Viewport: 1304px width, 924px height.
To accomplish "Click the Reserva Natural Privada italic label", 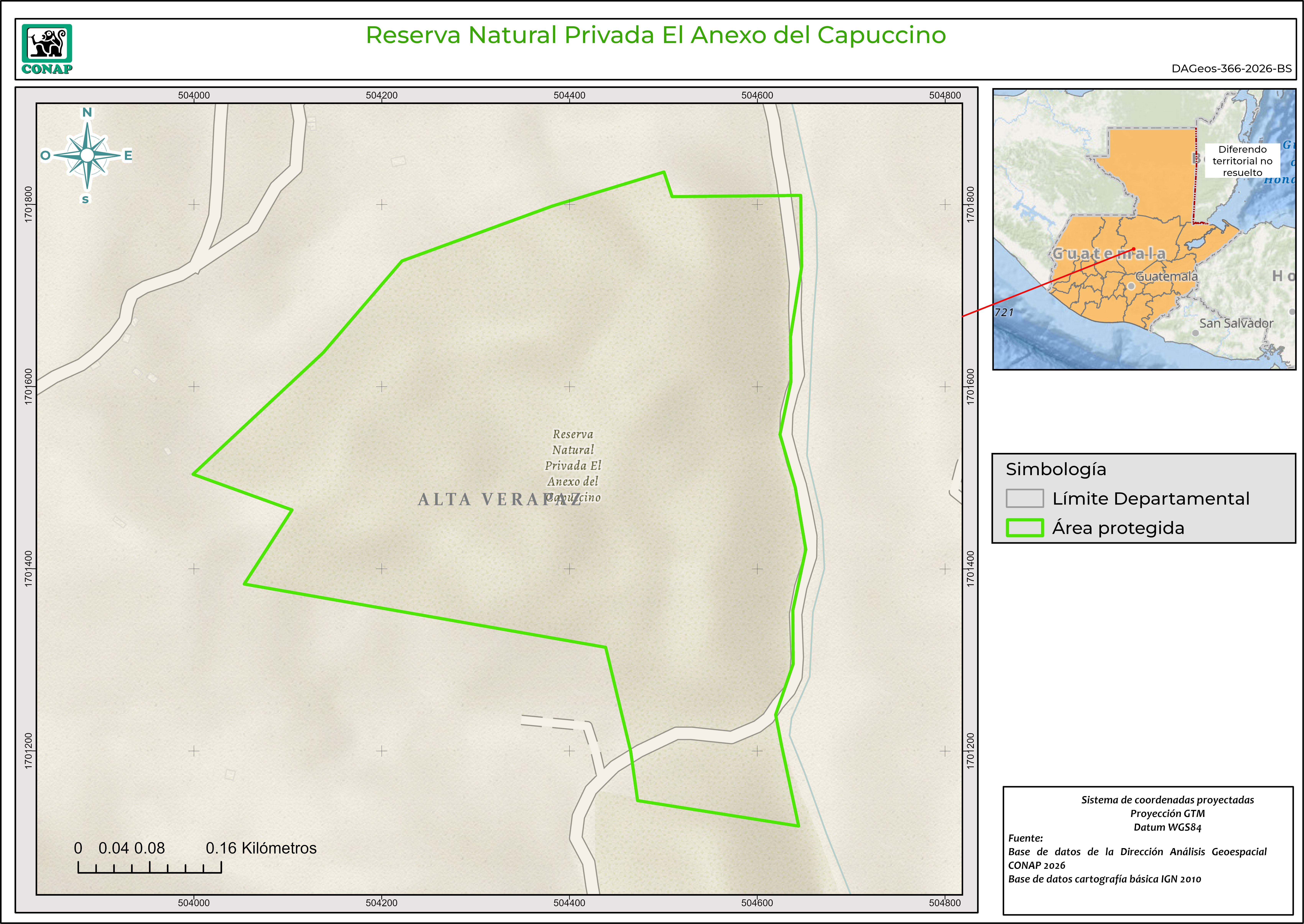I will coord(573,465).
